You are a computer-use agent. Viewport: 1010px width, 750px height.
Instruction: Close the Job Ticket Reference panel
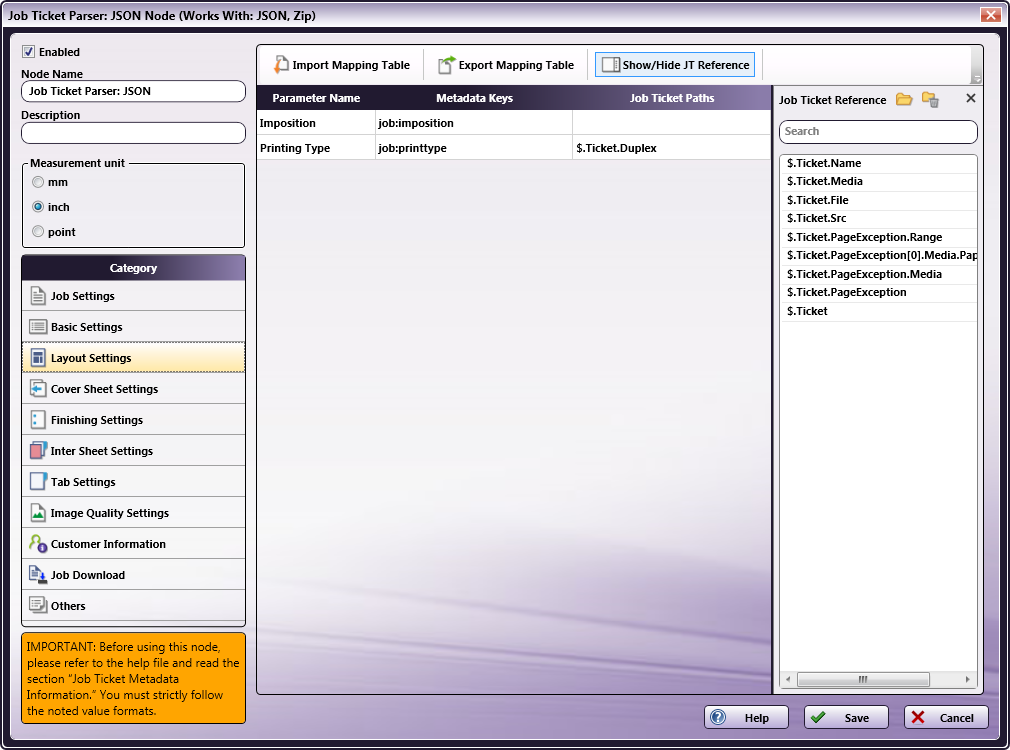click(x=971, y=98)
